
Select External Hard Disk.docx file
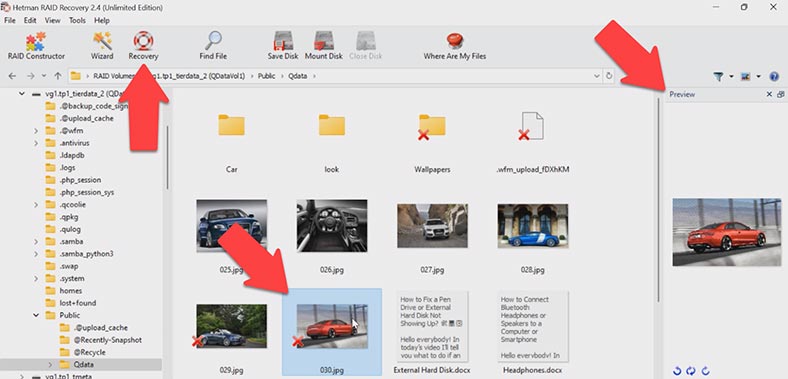[432, 327]
